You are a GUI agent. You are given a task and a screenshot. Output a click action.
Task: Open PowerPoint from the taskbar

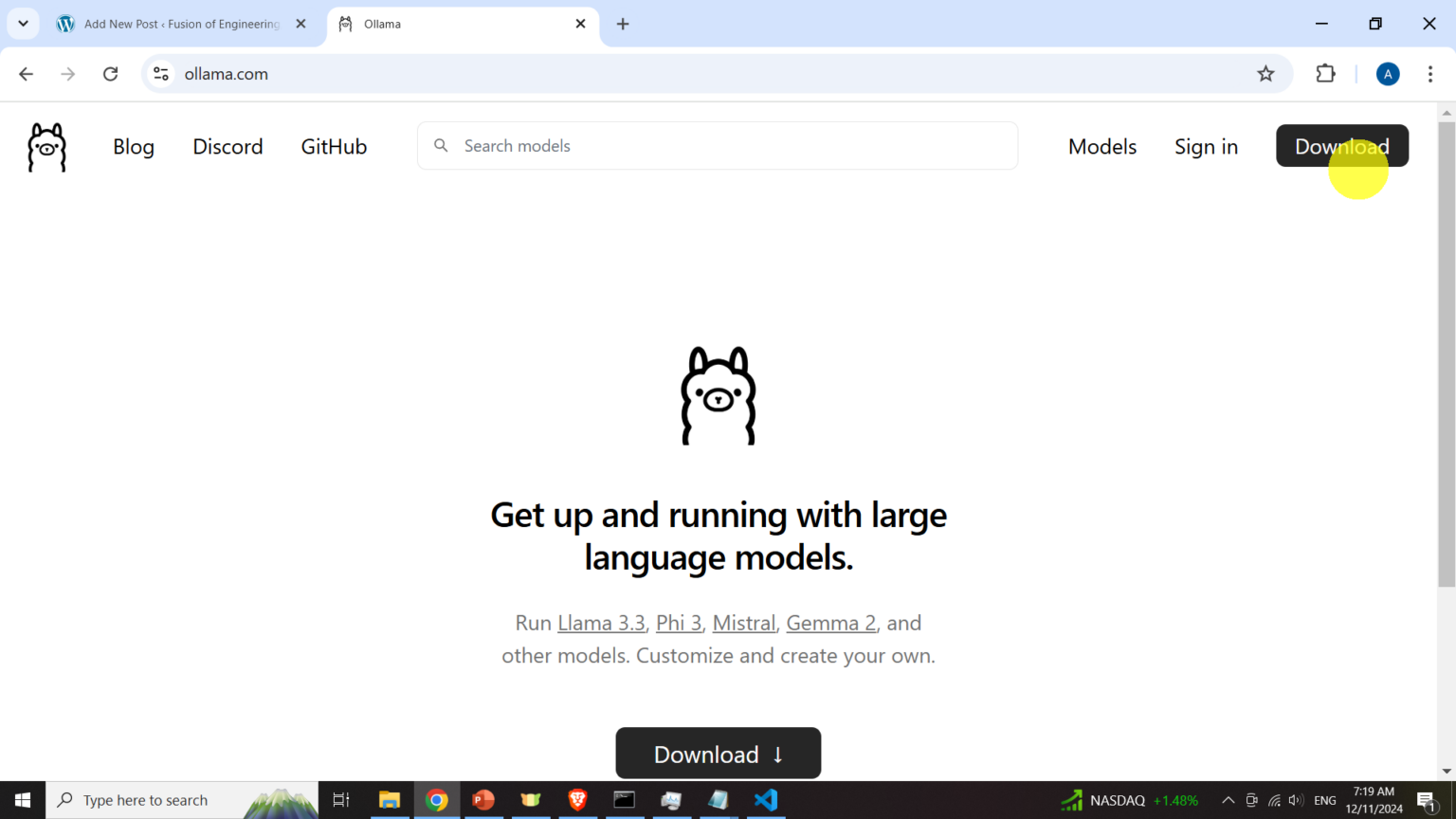(x=483, y=800)
